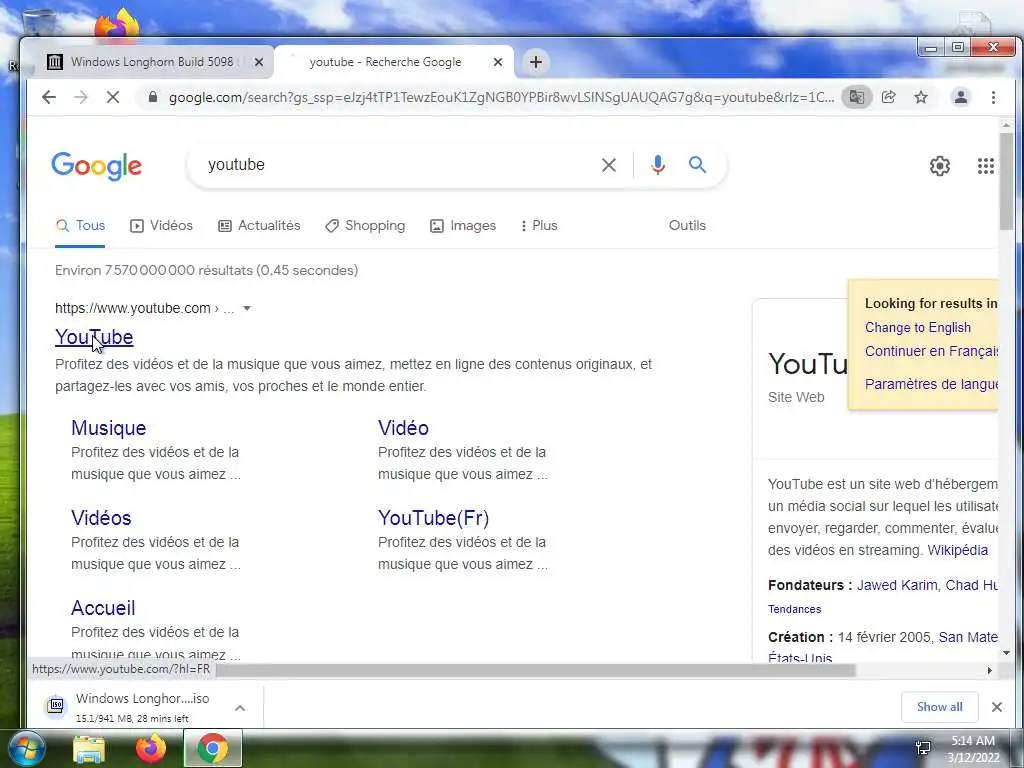Click Show all downloads button
This screenshot has width=1024, height=768.
click(x=939, y=707)
